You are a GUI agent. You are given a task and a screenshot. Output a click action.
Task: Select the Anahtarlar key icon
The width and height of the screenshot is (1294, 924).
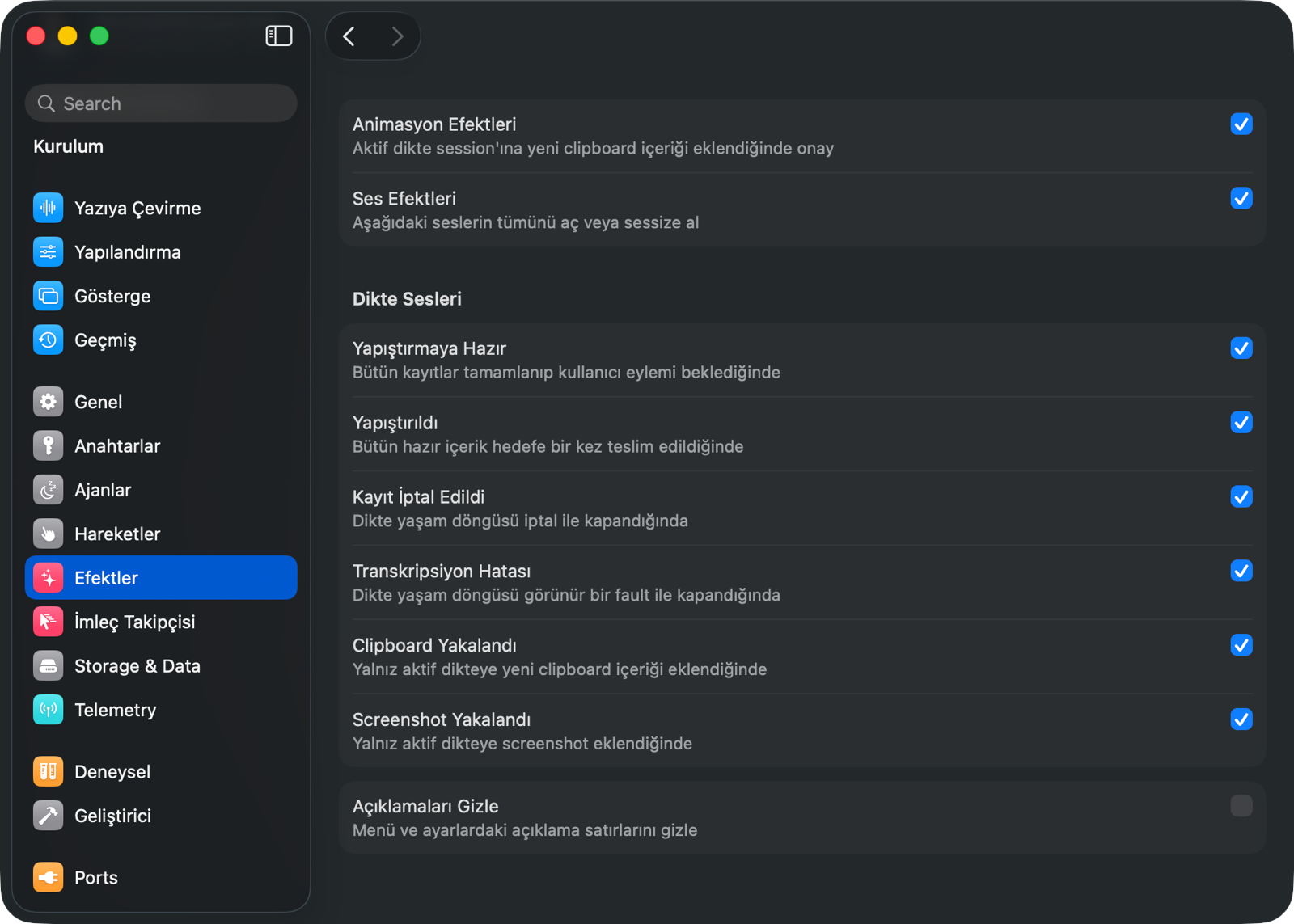coord(49,445)
